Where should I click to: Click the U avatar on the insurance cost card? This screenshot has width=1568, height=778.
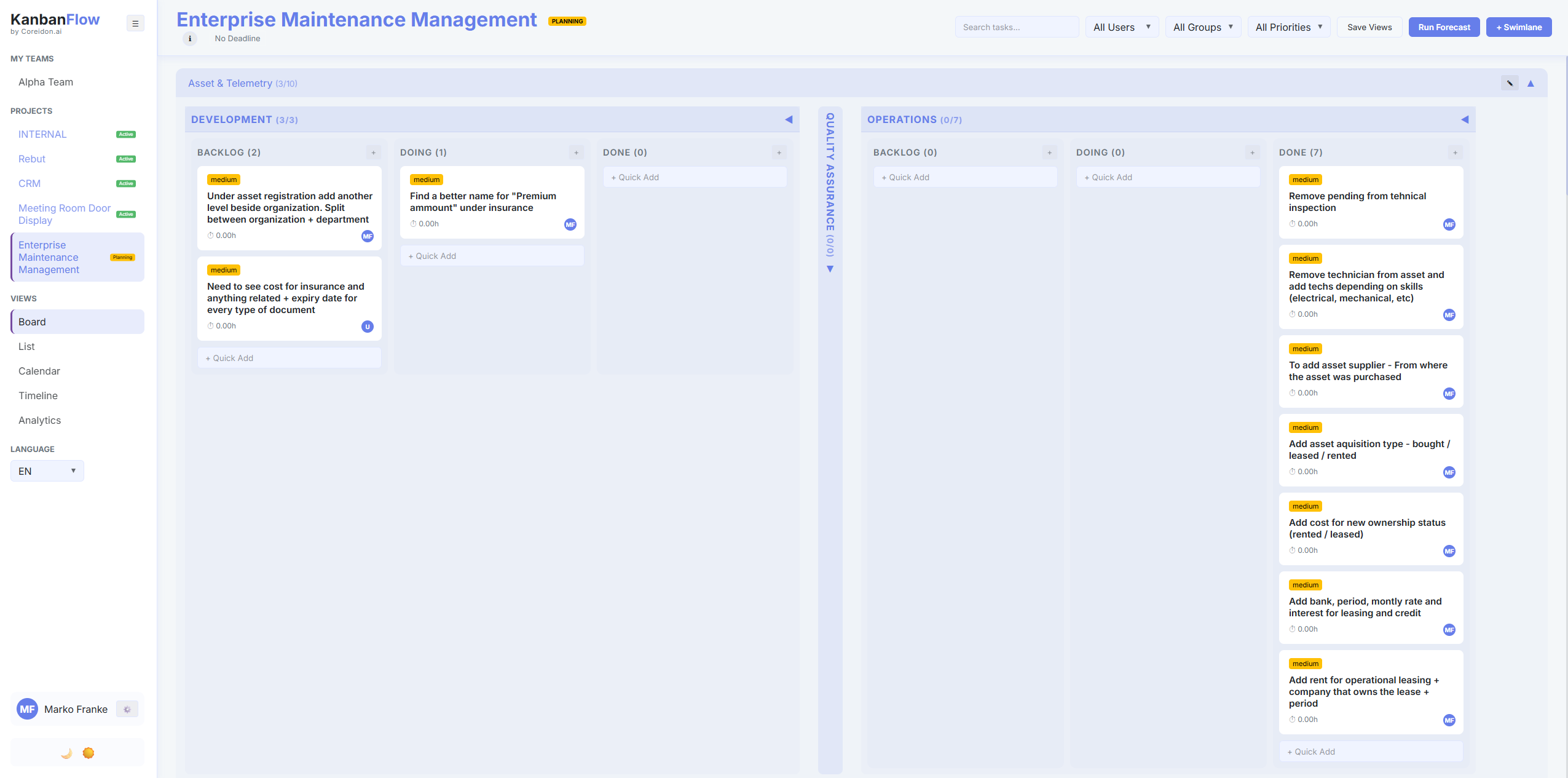point(367,327)
